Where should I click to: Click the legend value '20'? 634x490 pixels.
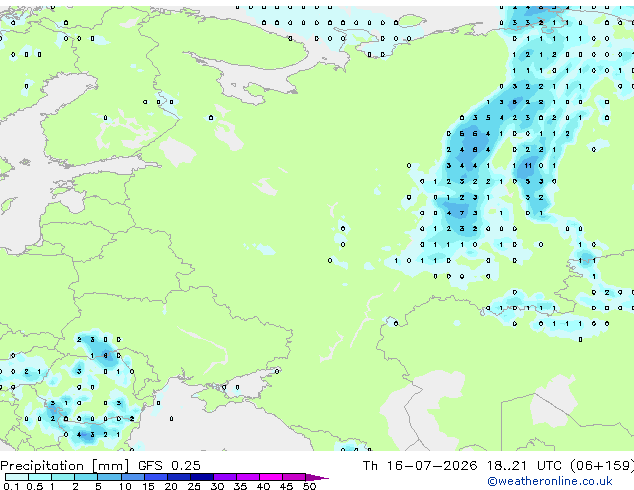(x=171, y=486)
